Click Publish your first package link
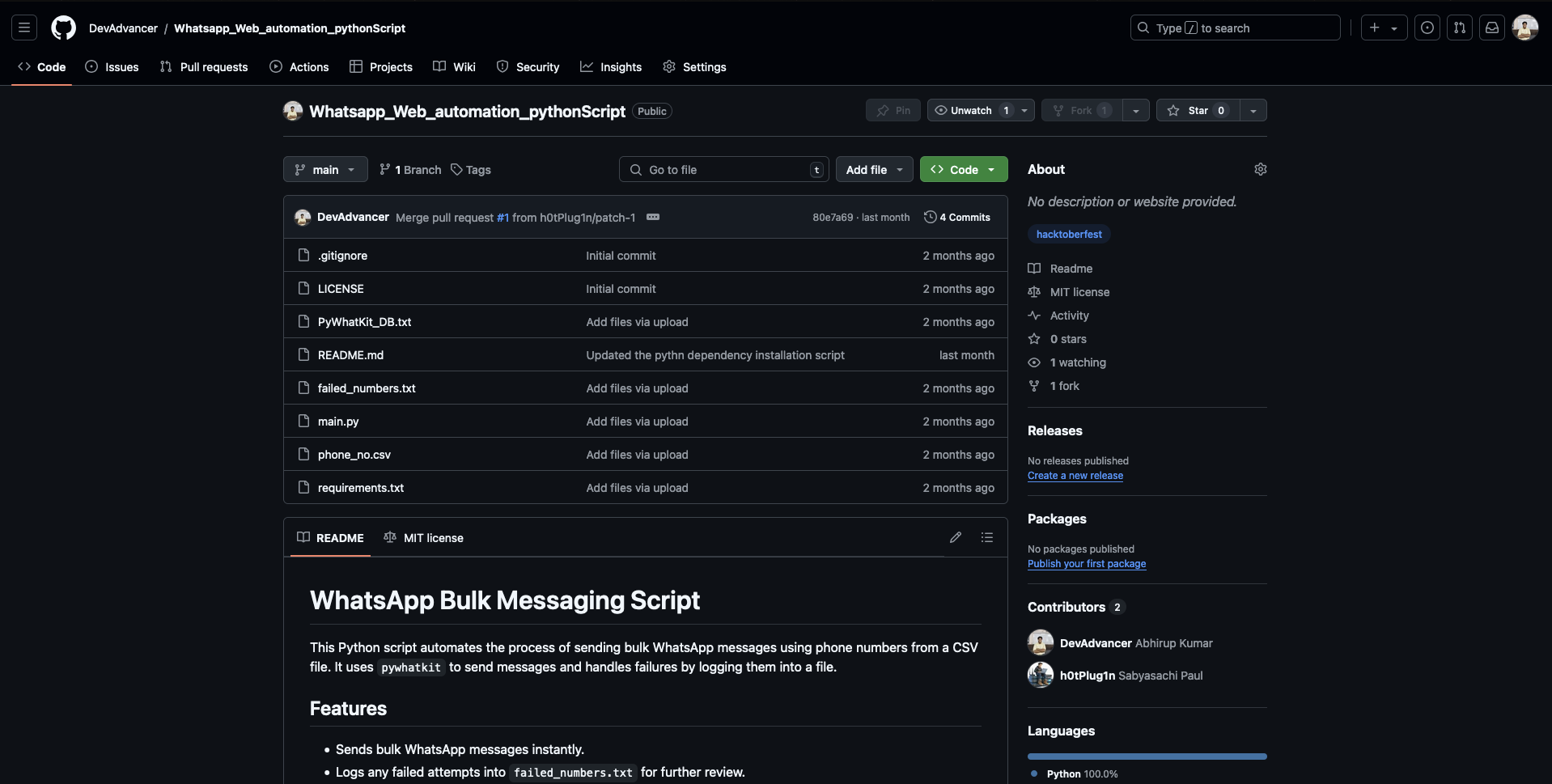This screenshot has height=784, width=1552. tap(1087, 563)
